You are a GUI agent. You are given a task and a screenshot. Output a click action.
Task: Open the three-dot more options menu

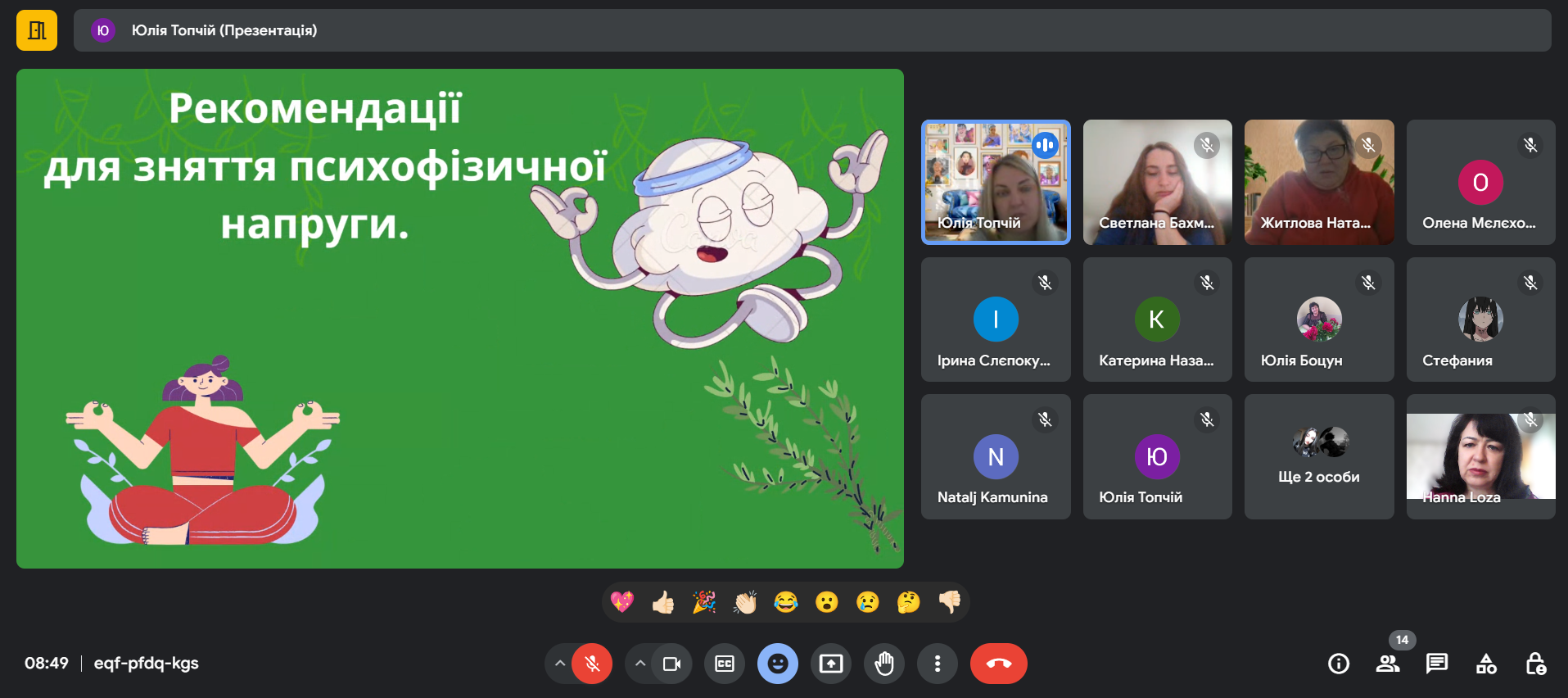938,664
